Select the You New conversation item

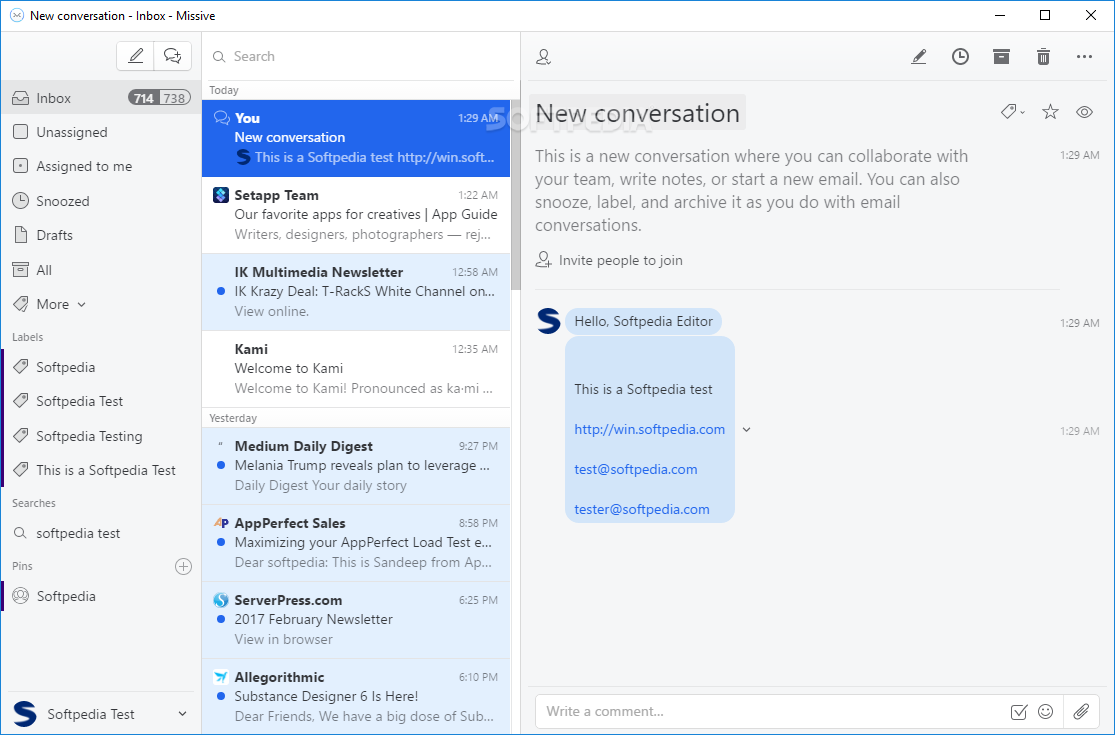356,139
